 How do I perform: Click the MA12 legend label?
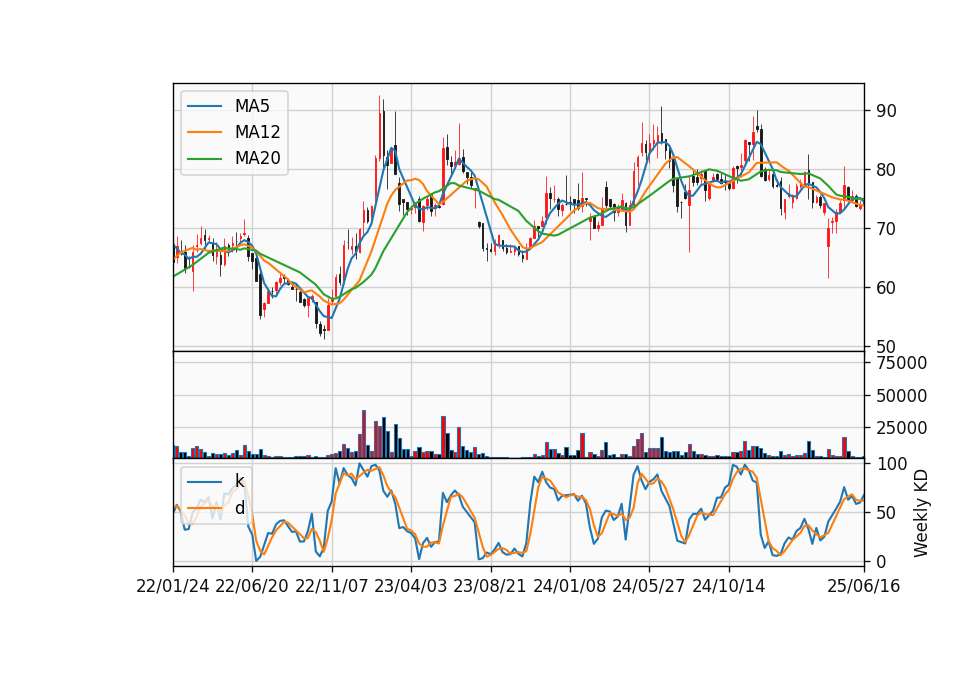[x=257, y=132]
